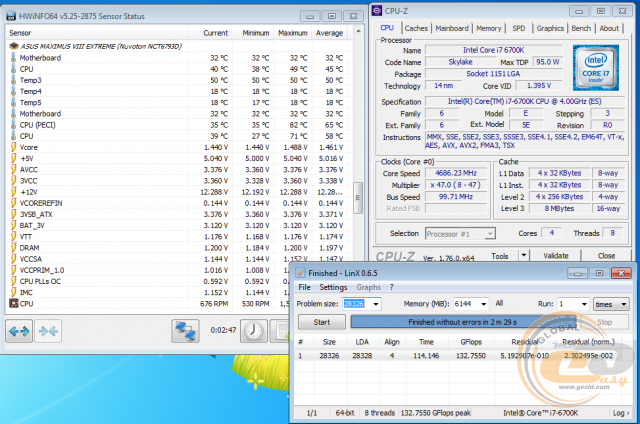The height and width of the screenshot is (424, 640).
Task: Open the Run count dropdown in LinX
Action: pyautogui.click(x=584, y=304)
